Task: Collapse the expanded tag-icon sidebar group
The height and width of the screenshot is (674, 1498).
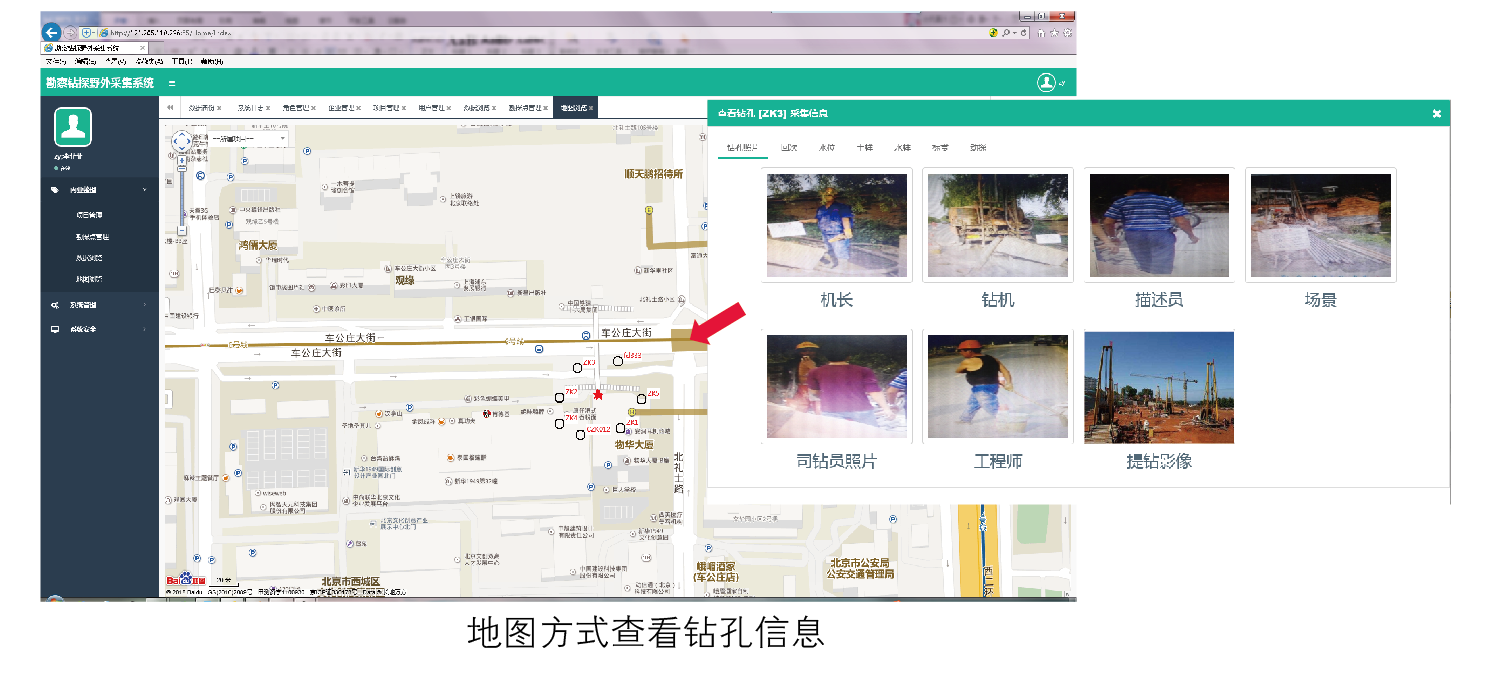Action: coord(144,189)
